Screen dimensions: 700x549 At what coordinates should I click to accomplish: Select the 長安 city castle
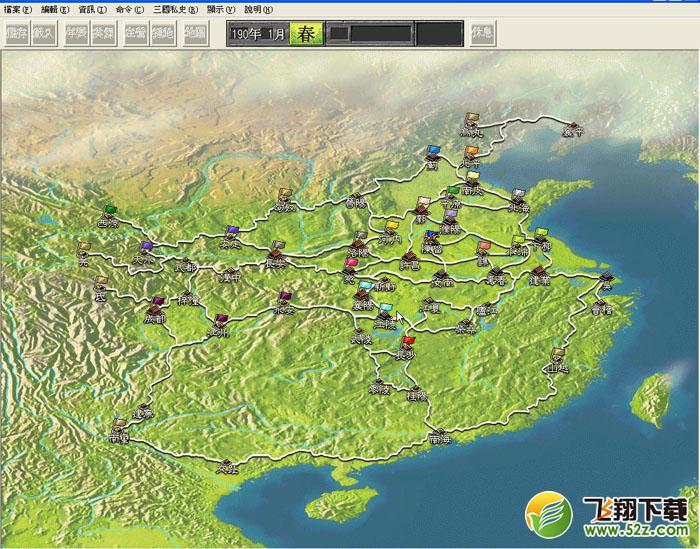pyautogui.click(x=275, y=257)
